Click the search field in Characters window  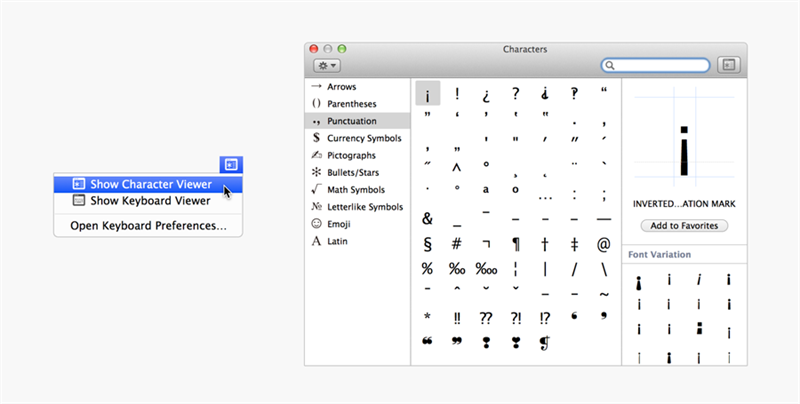click(656, 65)
